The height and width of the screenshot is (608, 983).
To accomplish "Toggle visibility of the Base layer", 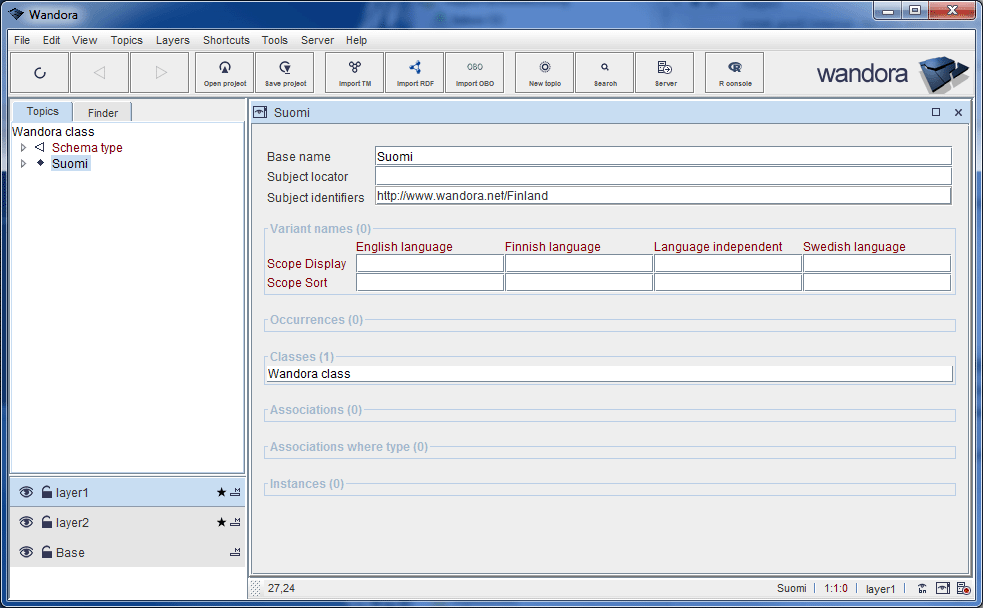I will click(24, 552).
